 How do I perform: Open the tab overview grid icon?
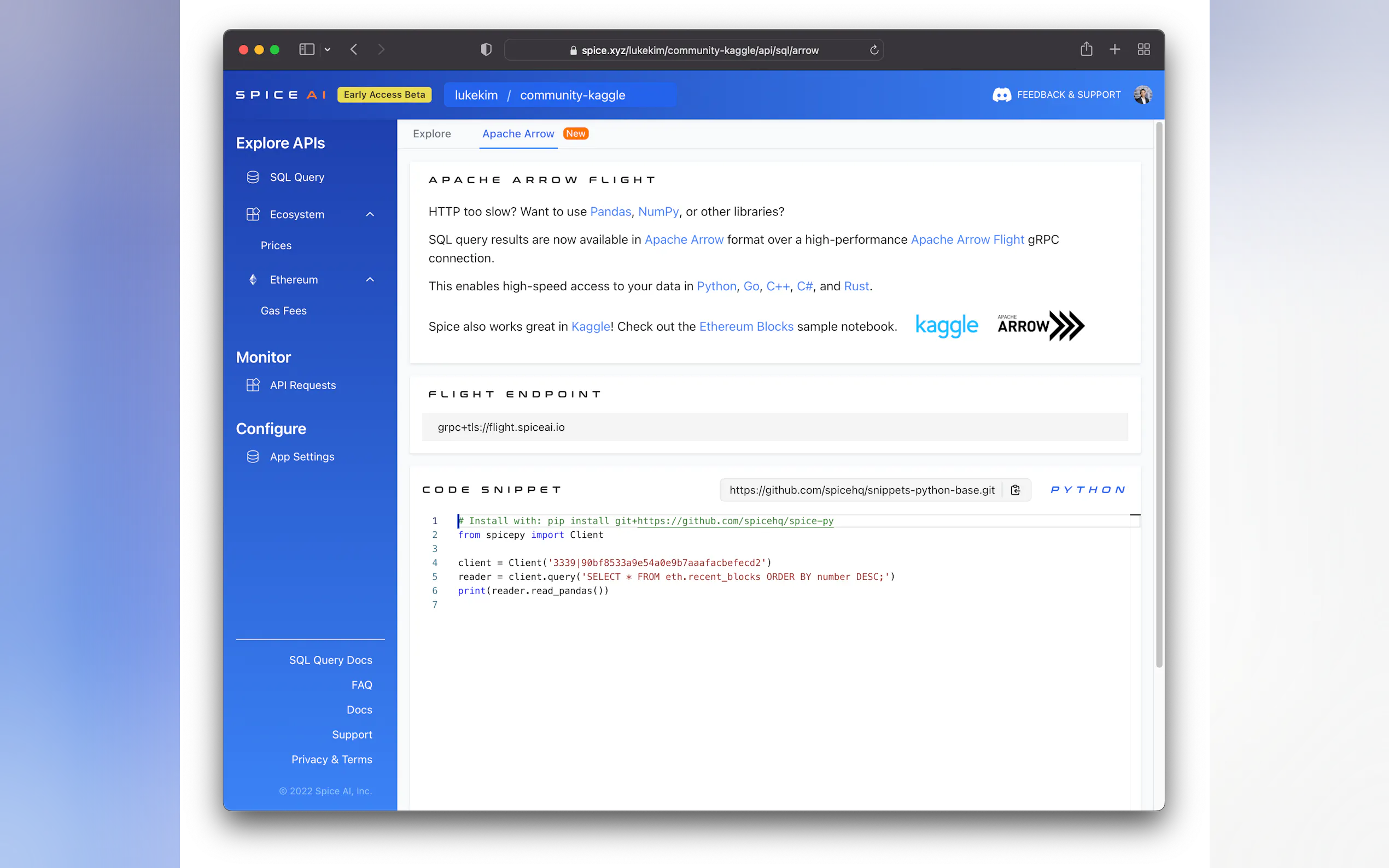point(1143,49)
